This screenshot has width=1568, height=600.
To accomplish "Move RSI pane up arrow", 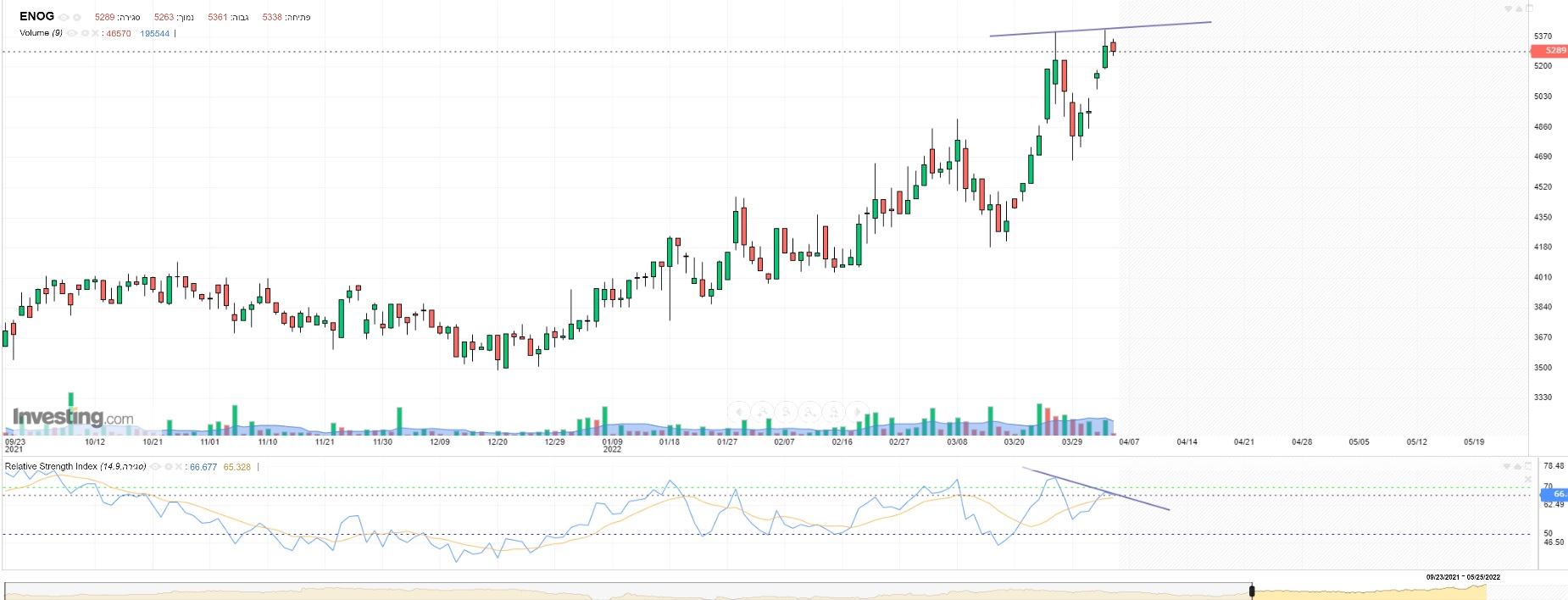I will (x=1517, y=466).
